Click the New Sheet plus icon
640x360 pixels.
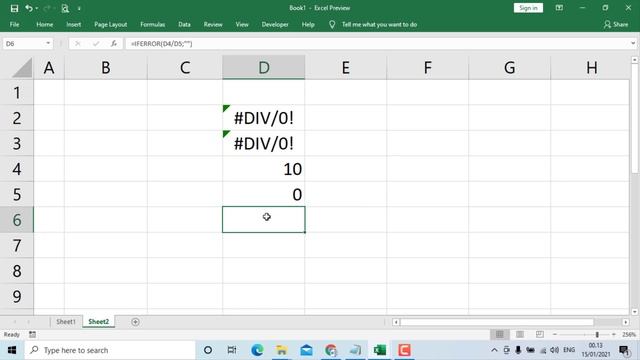coord(136,322)
